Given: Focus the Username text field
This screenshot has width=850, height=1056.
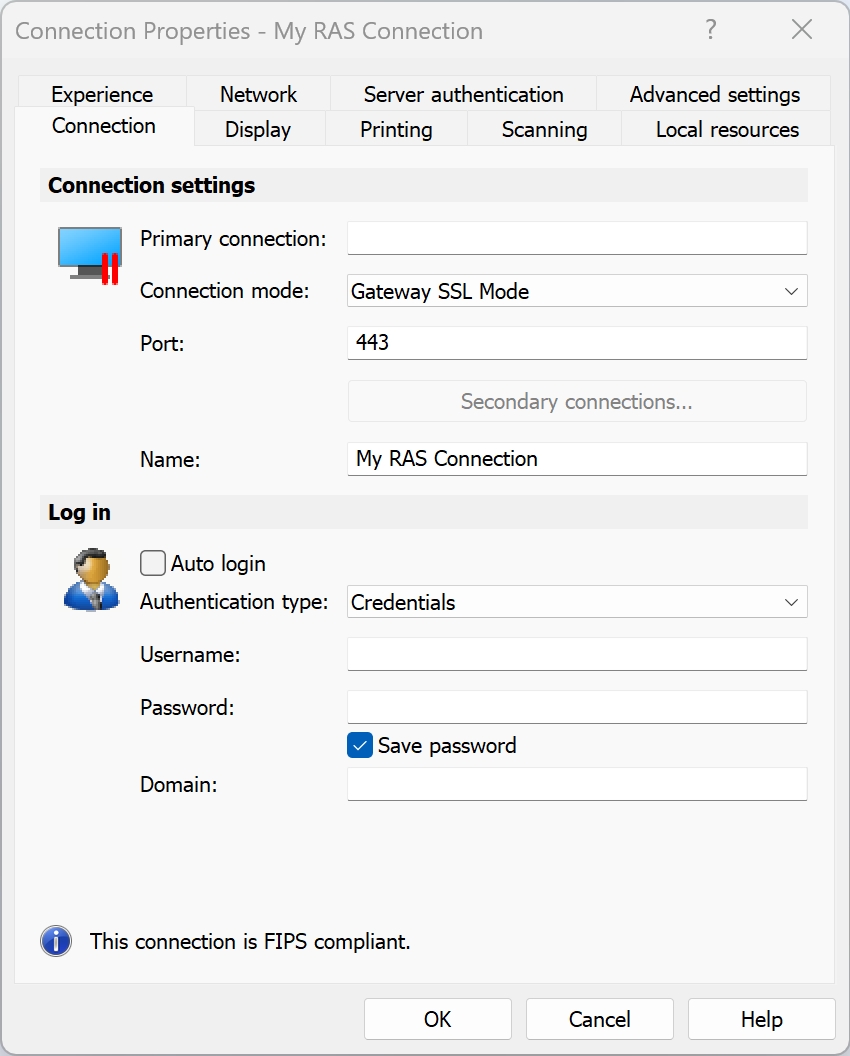Looking at the screenshot, I should point(577,655).
